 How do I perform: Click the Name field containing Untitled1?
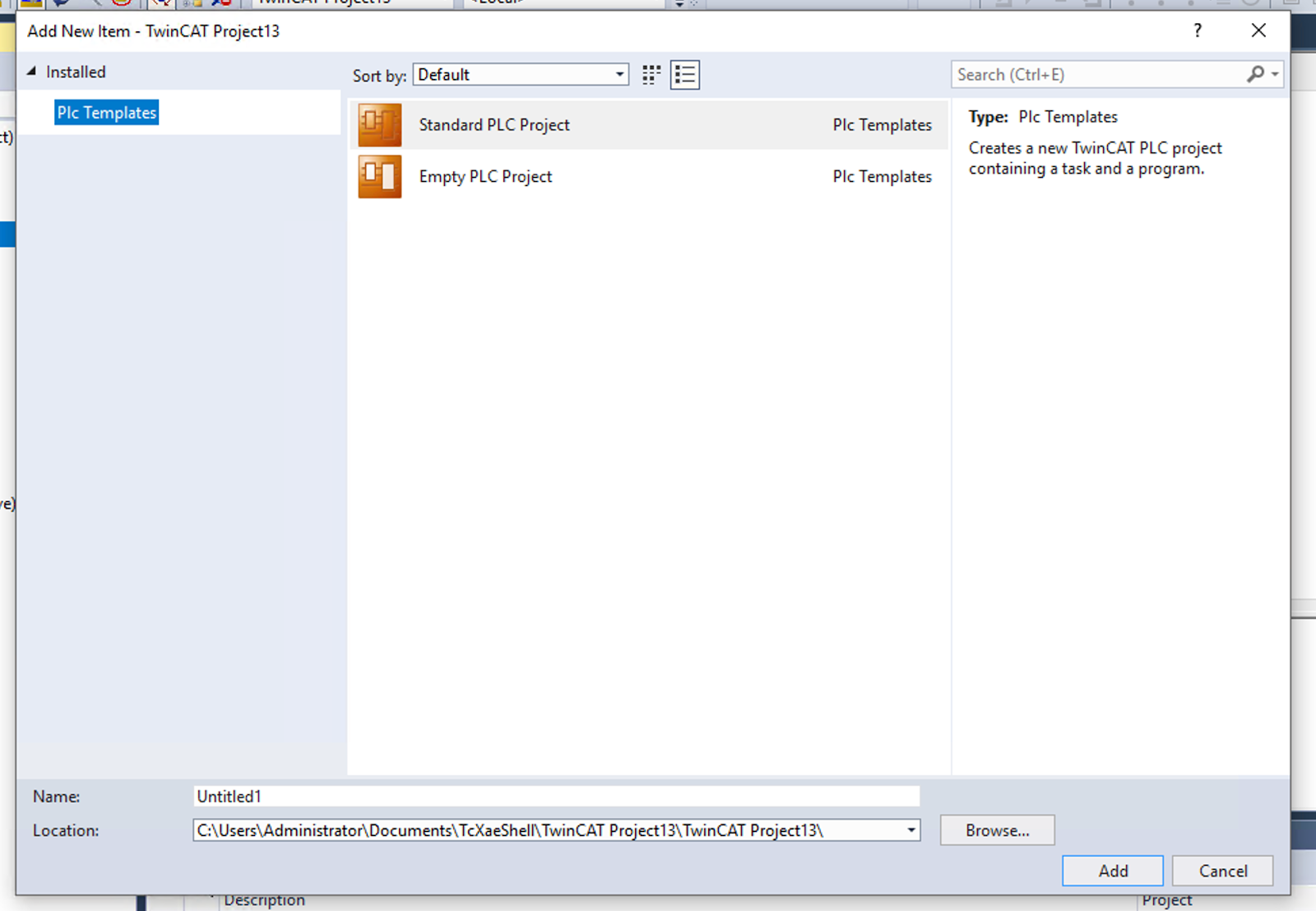click(x=555, y=797)
